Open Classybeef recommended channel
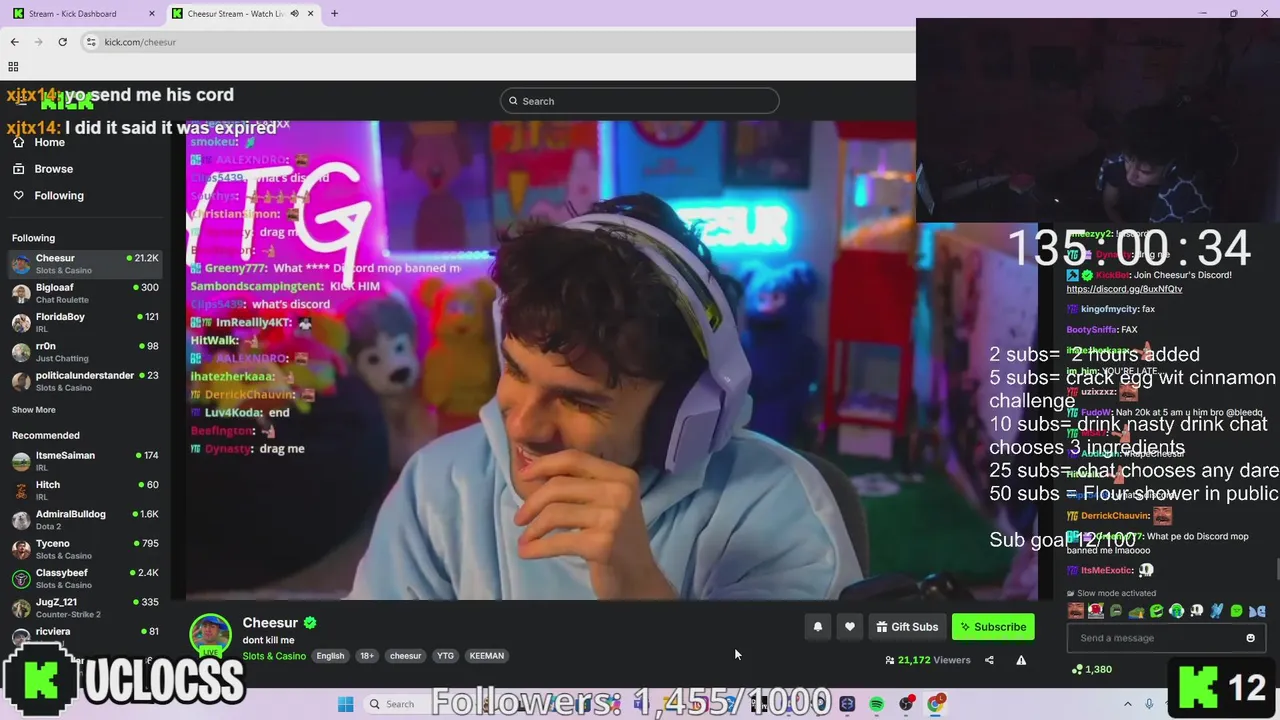1280x720 pixels. [85, 578]
